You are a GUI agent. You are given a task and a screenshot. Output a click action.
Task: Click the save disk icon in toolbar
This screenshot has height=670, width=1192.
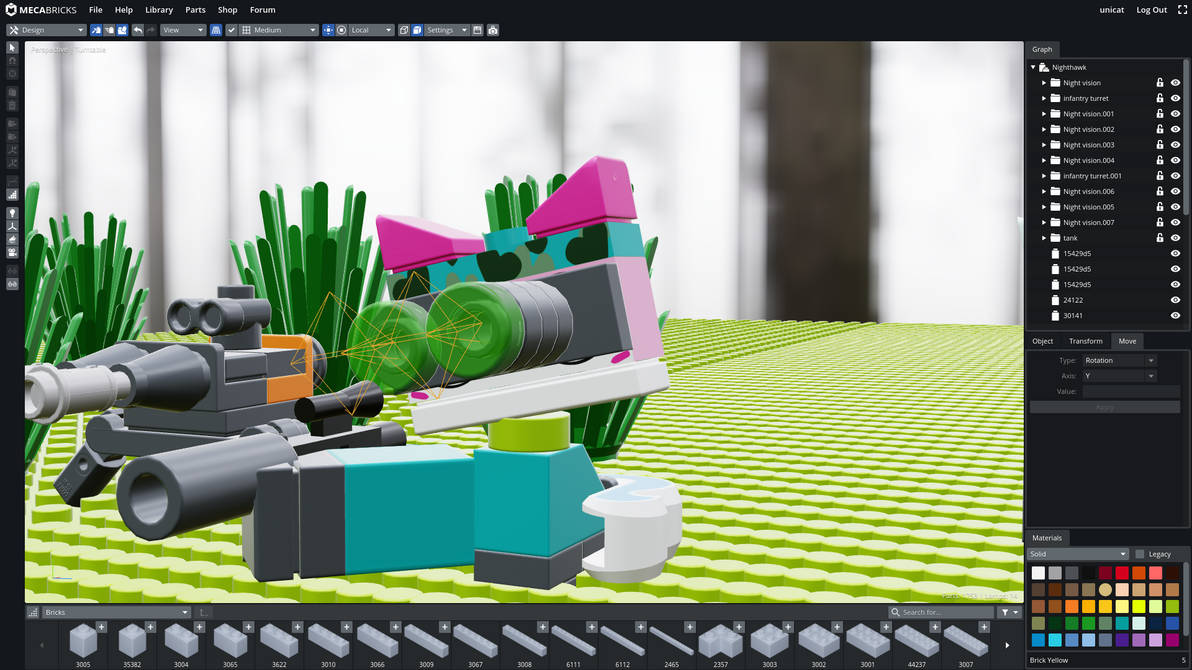477,30
